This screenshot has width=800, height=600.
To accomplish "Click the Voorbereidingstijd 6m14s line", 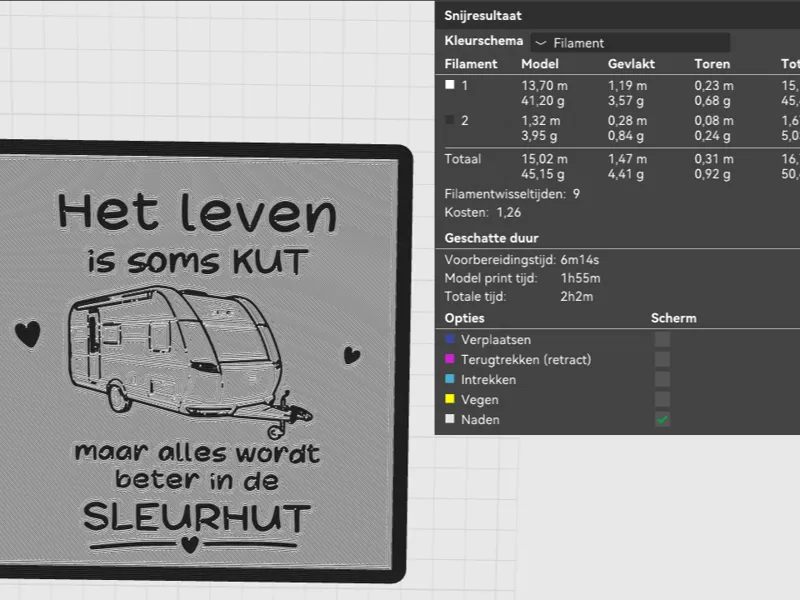I will 521,260.
